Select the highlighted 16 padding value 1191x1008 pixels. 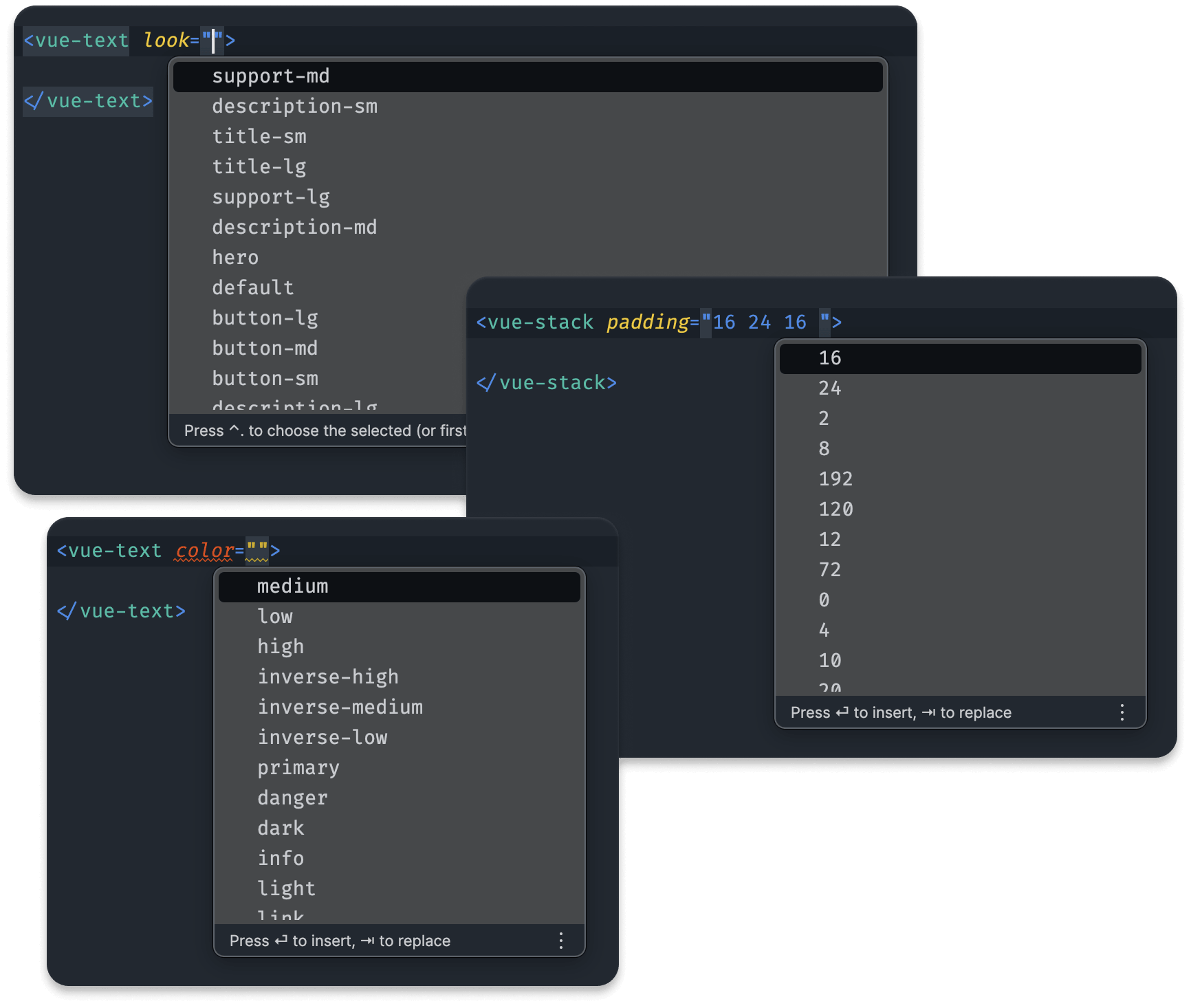point(961,358)
